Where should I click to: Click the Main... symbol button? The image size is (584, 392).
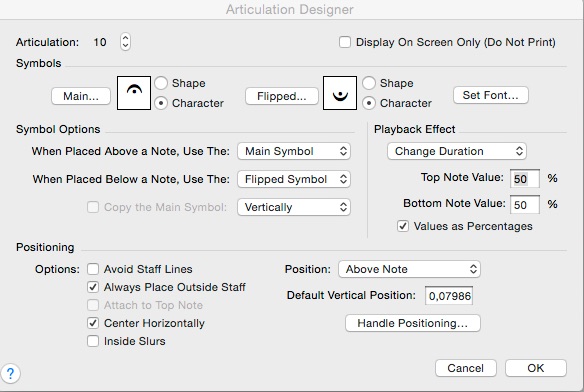pos(81,96)
